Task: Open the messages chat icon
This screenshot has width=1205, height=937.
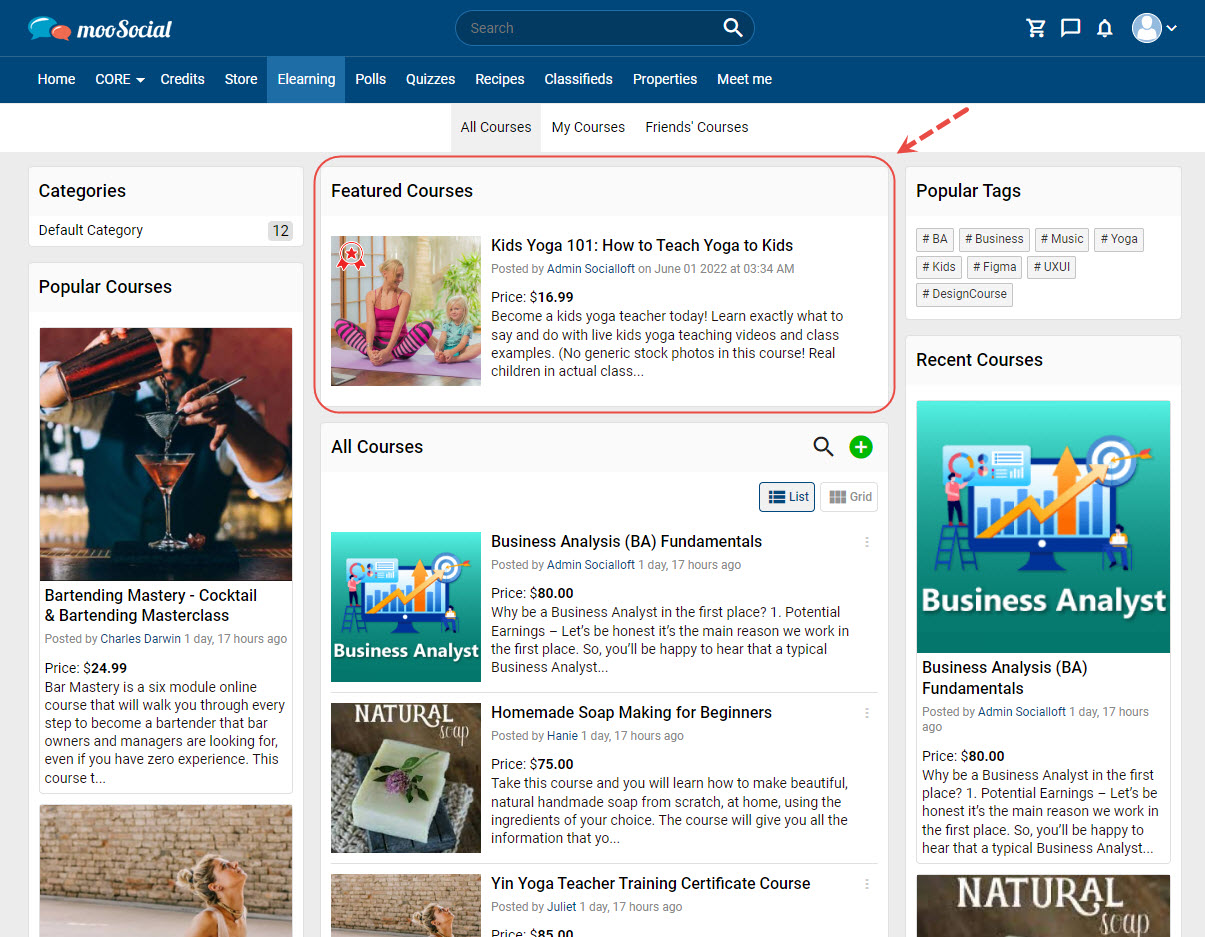Action: click(1070, 28)
